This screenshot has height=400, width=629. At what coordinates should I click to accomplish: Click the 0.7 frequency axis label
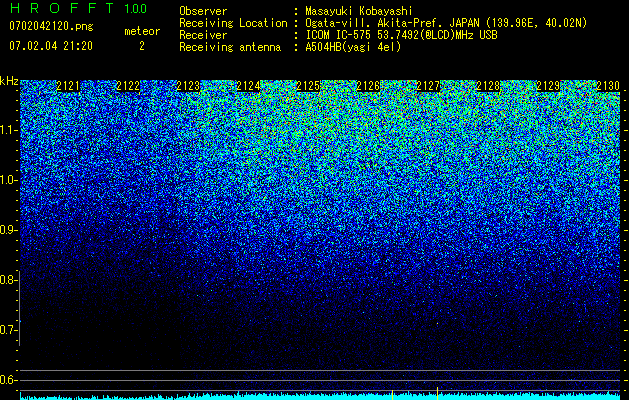pyautogui.click(x=8, y=330)
